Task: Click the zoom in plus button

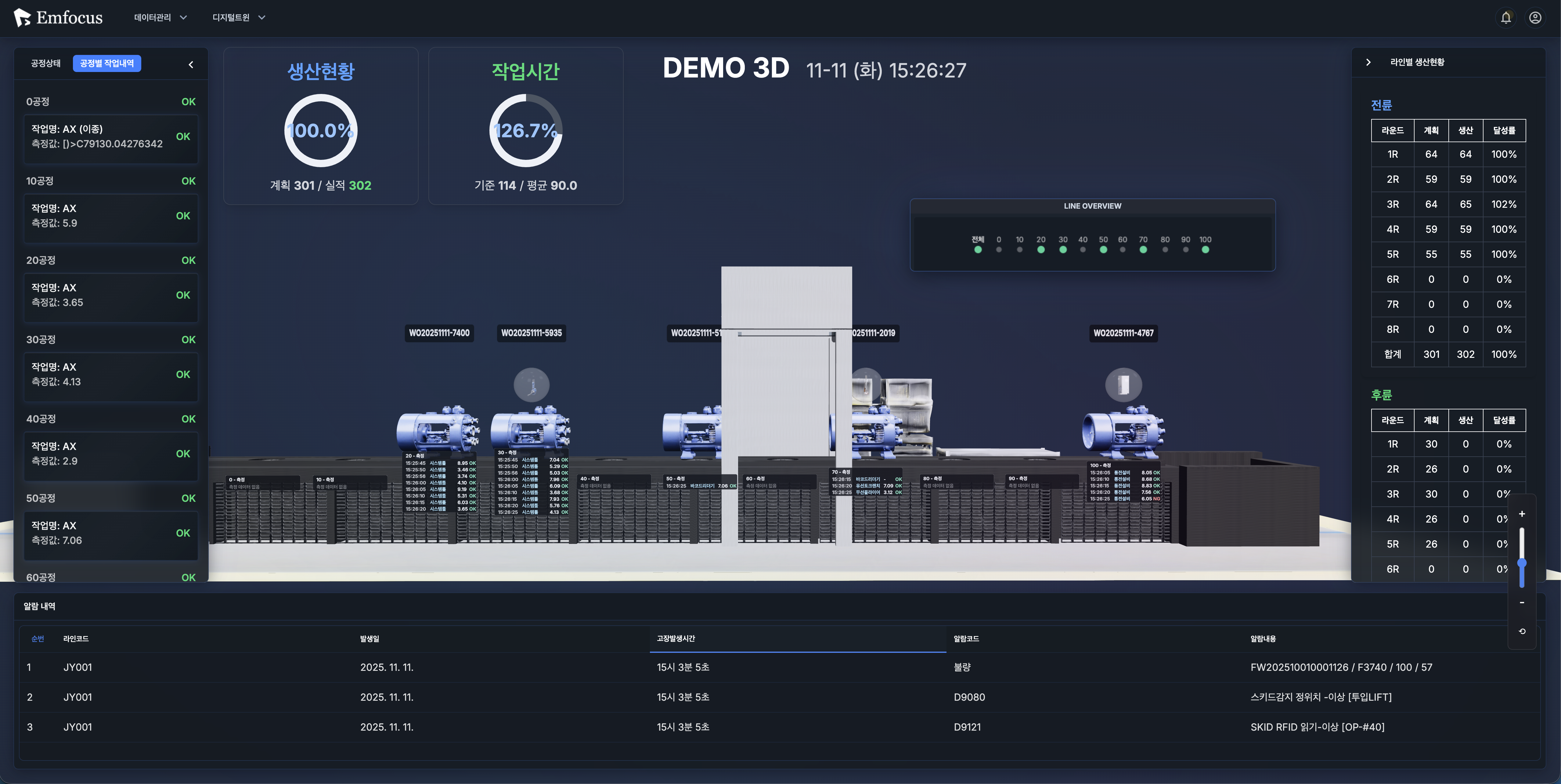Action: pos(1522,514)
